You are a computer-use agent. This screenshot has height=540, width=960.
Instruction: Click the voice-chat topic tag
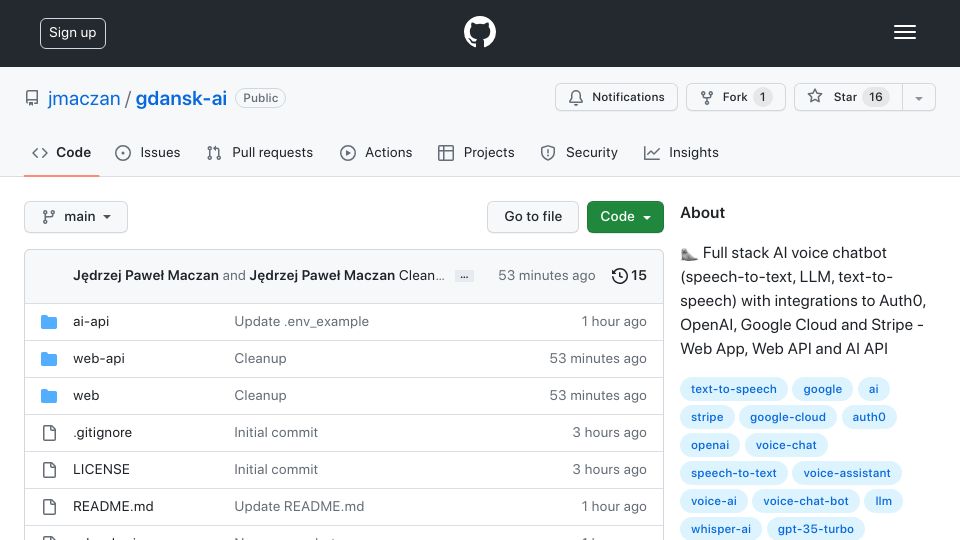pos(786,446)
